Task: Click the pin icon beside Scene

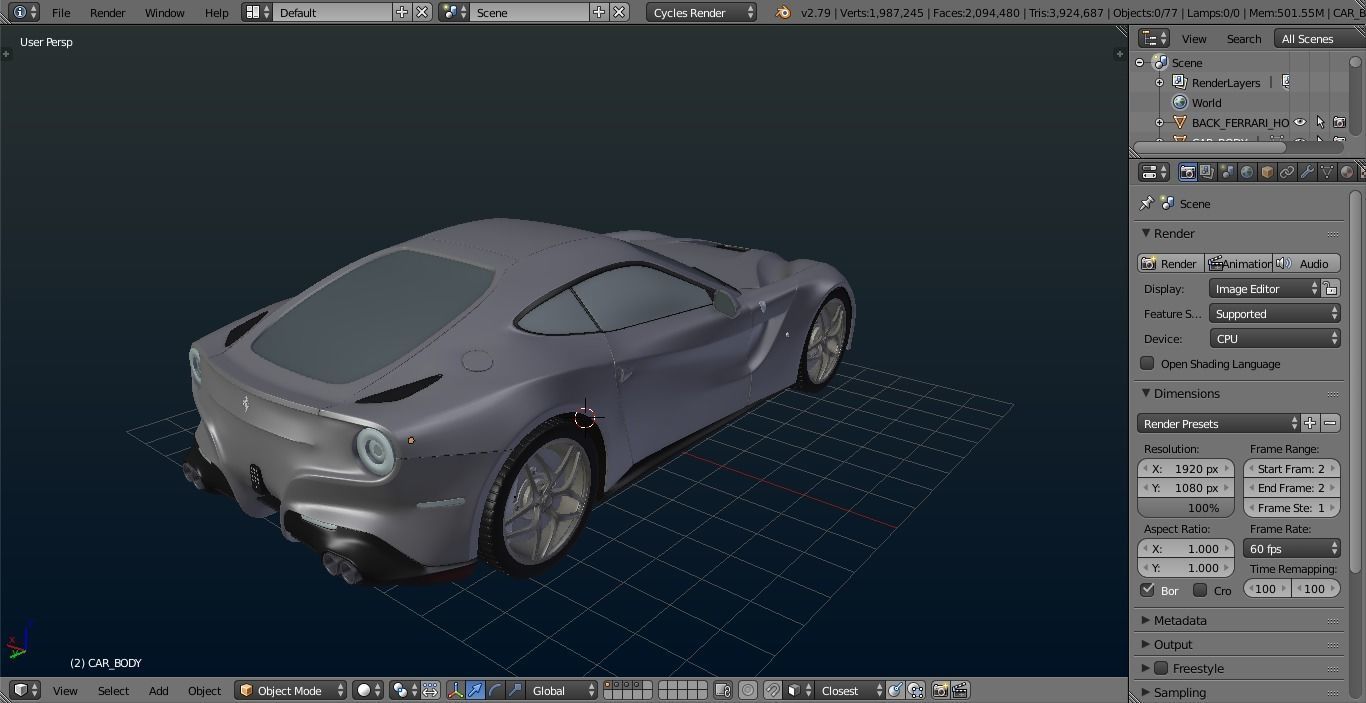Action: (x=1146, y=203)
